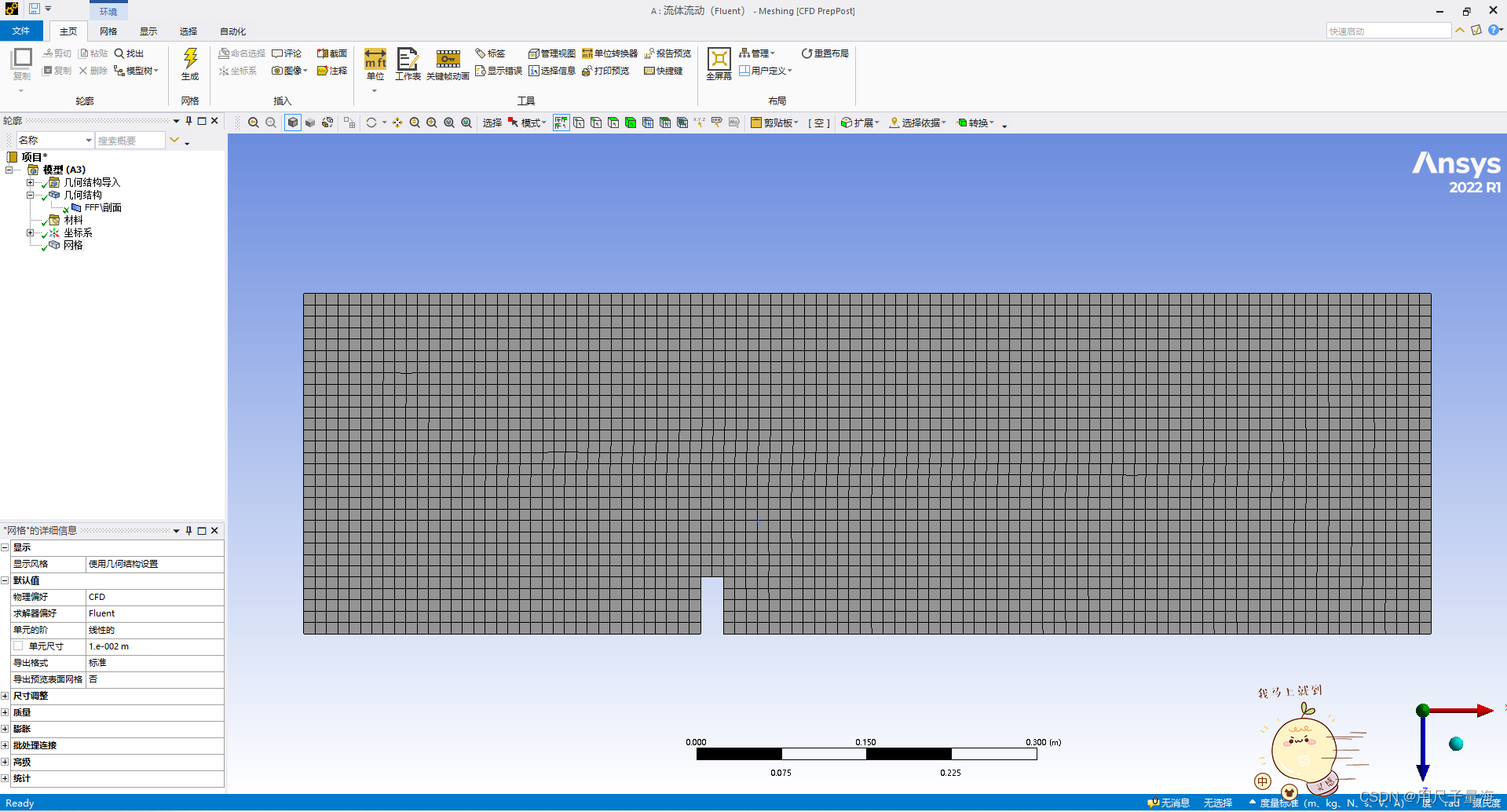Click the 搜索概要 outline search field
This screenshot has width=1507, height=812.
click(x=130, y=140)
